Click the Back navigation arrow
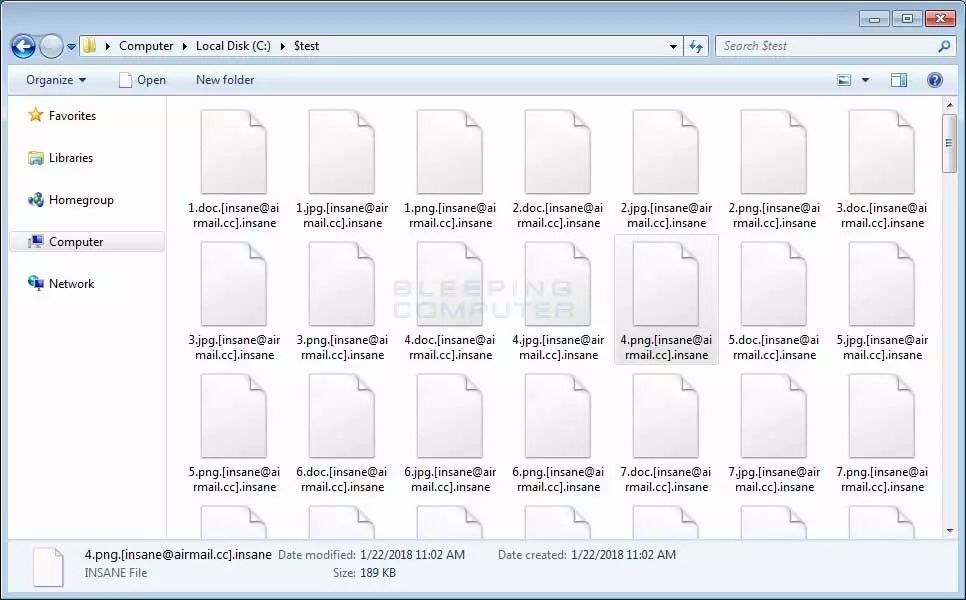The height and width of the screenshot is (600, 966). [23, 46]
